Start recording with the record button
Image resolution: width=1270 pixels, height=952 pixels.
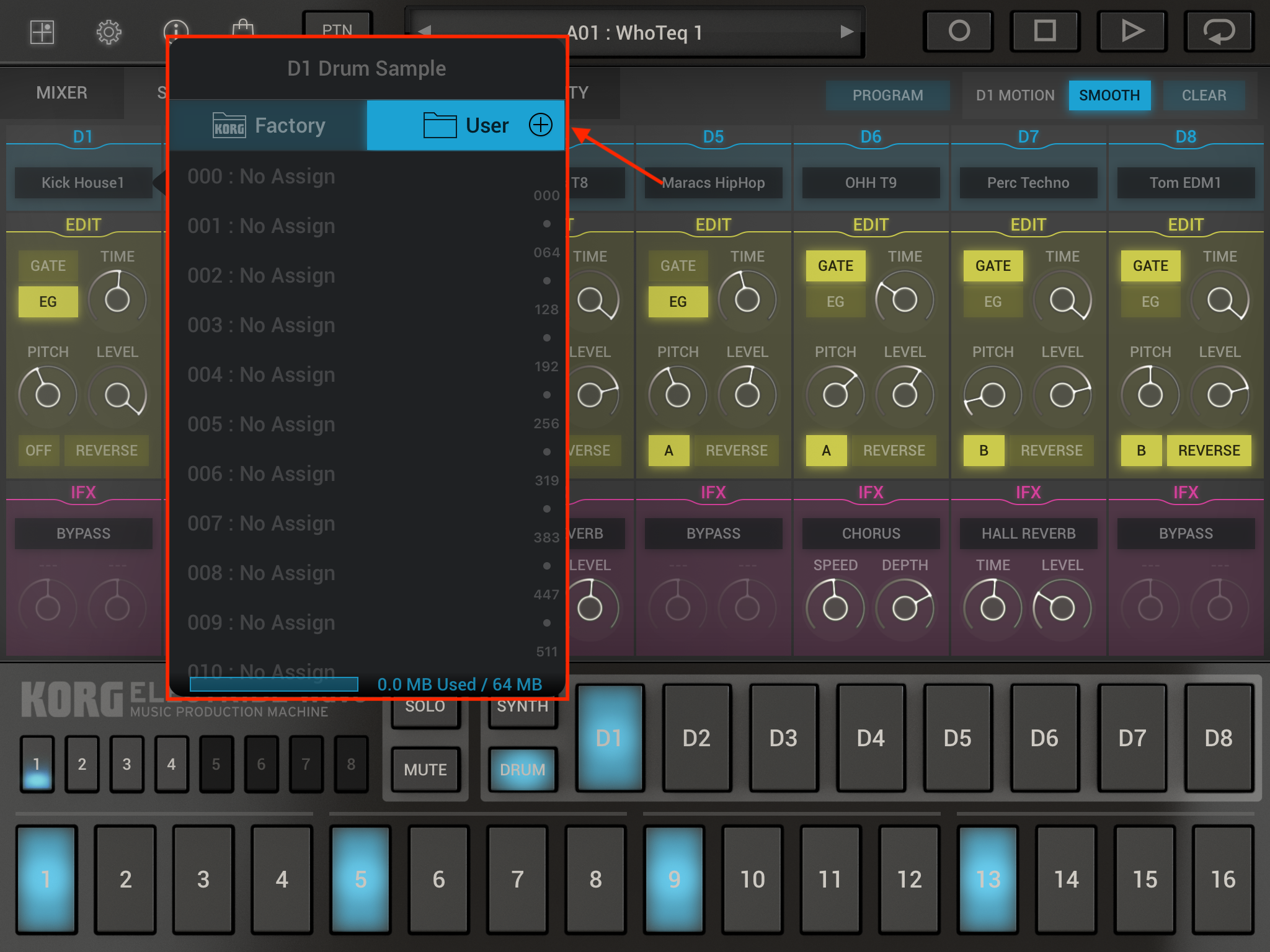coord(959,31)
